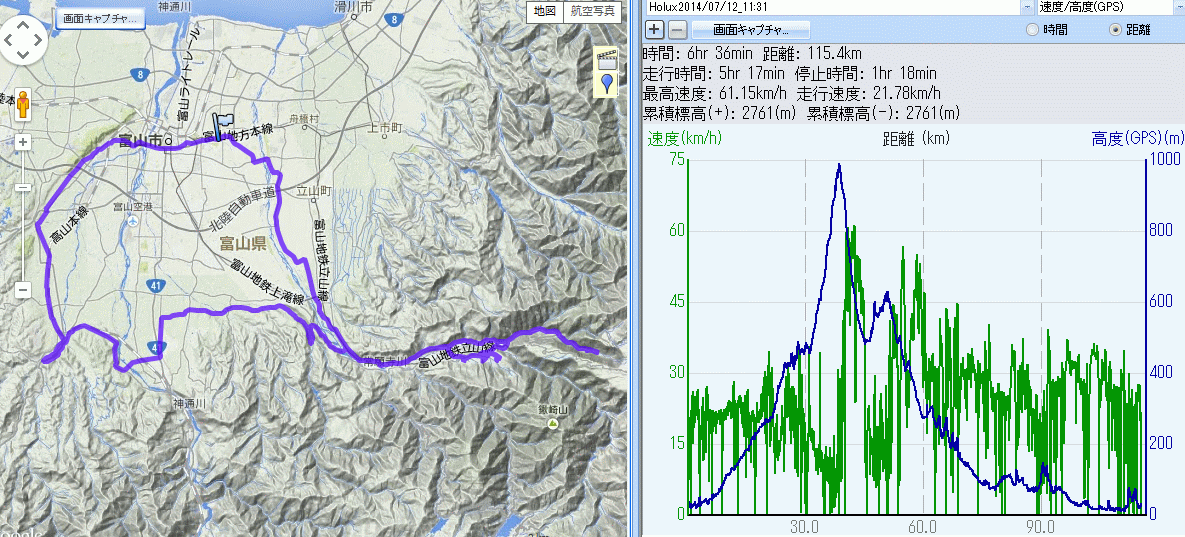Click the flag start marker on route
The height and width of the screenshot is (537, 1185).
(x=219, y=127)
